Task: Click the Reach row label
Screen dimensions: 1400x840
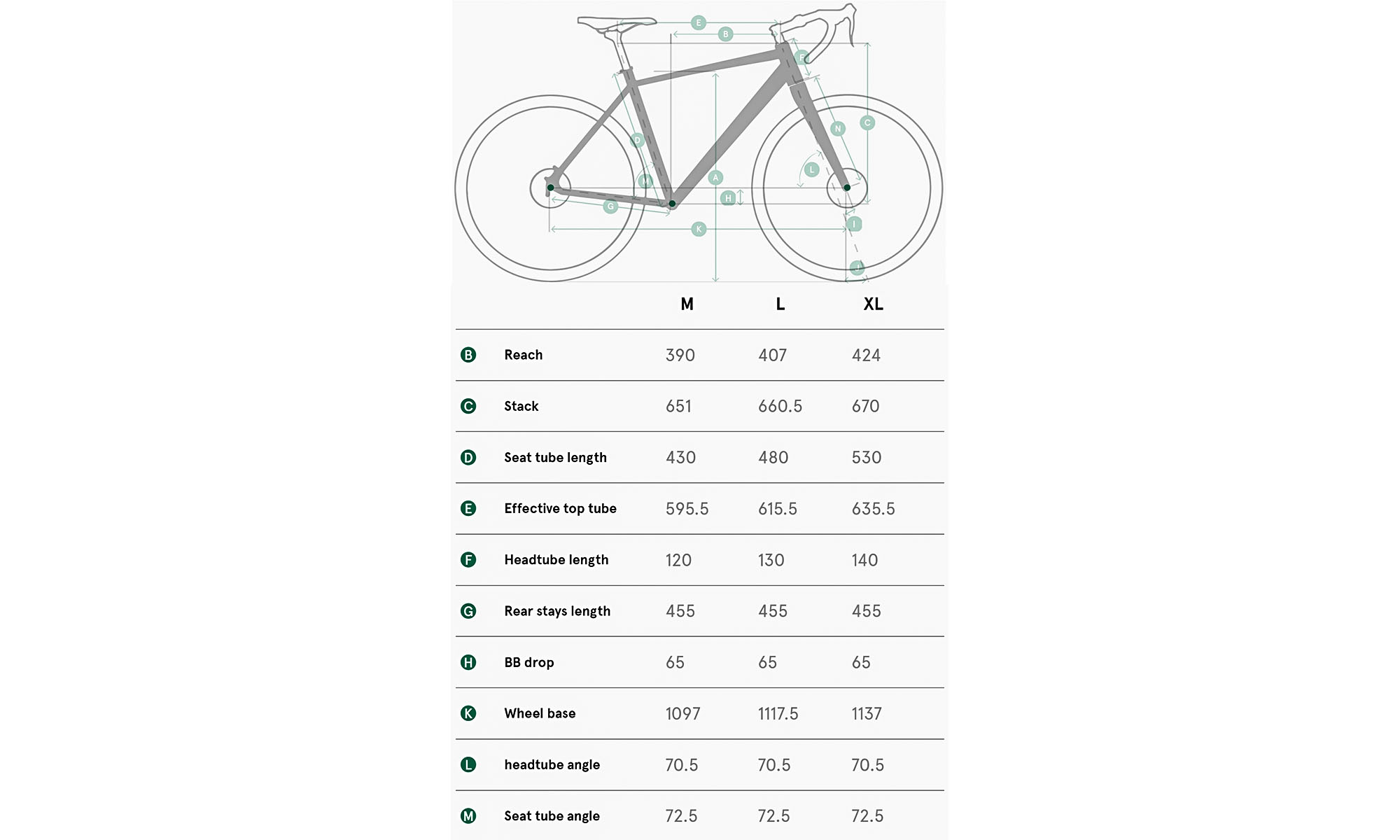Action: pos(523,355)
